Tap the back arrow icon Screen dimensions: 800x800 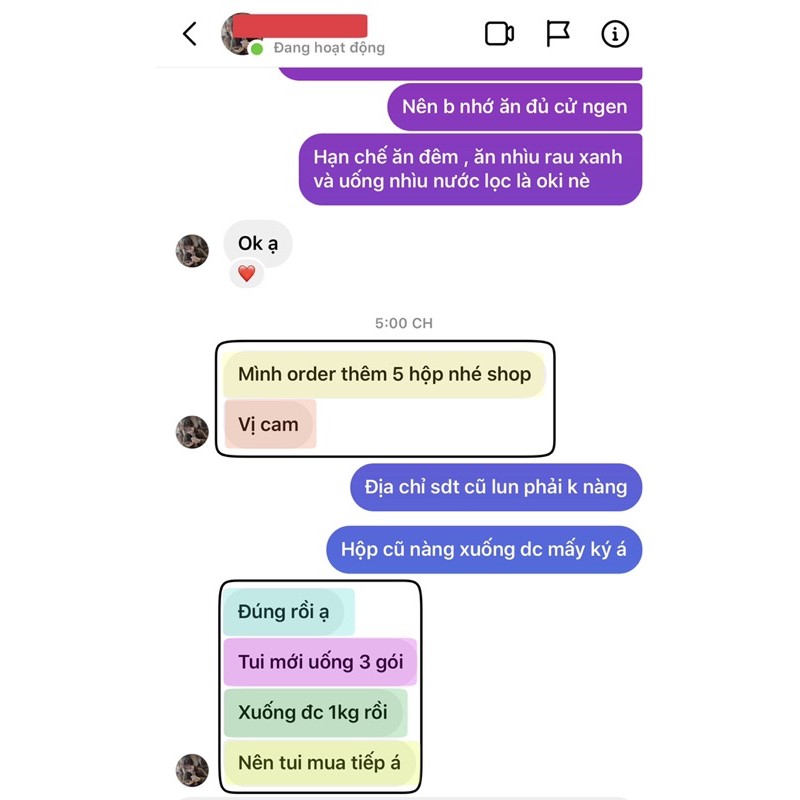(x=190, y=34)
